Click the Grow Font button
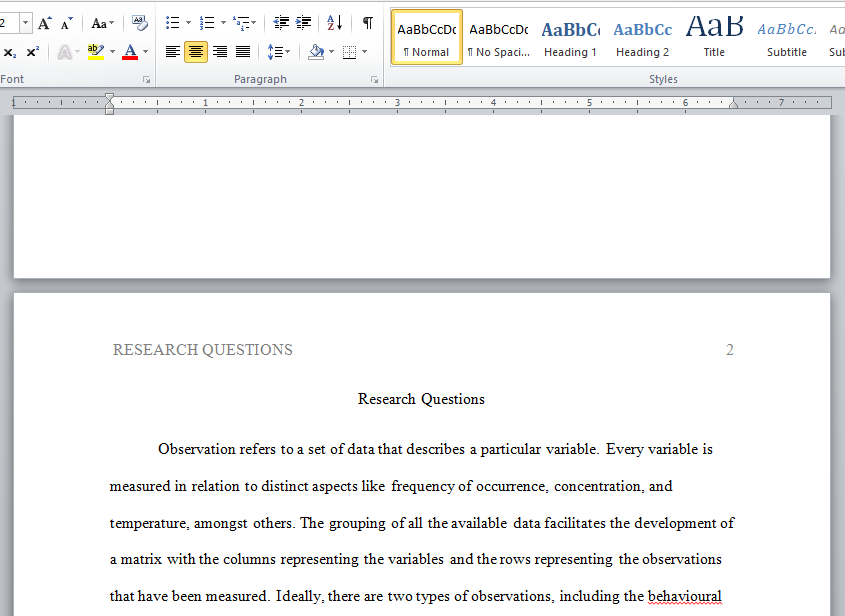Image resolution: width=845 pixels, height=616 pixels. [44, 23]
